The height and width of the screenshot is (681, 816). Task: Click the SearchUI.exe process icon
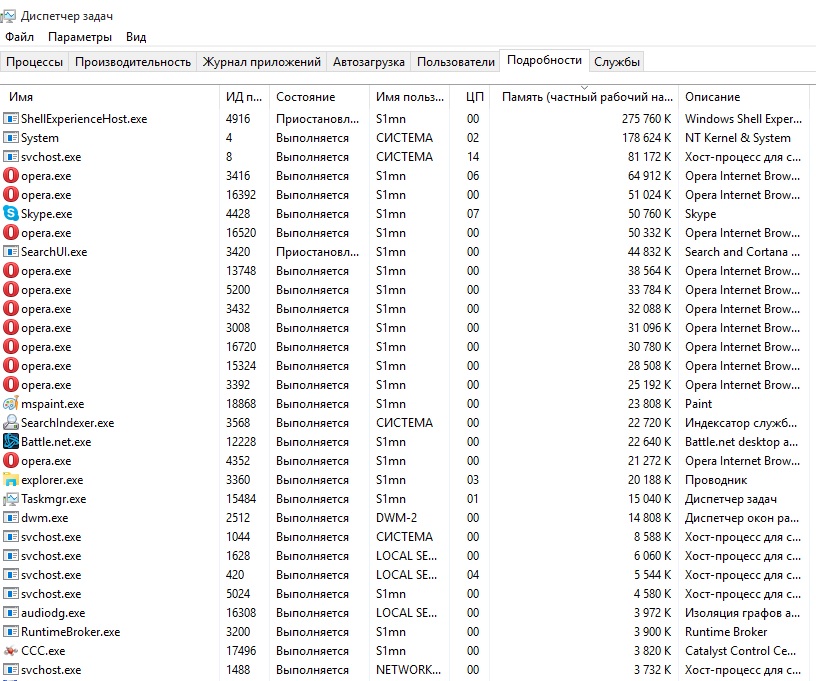pos(10,252)
